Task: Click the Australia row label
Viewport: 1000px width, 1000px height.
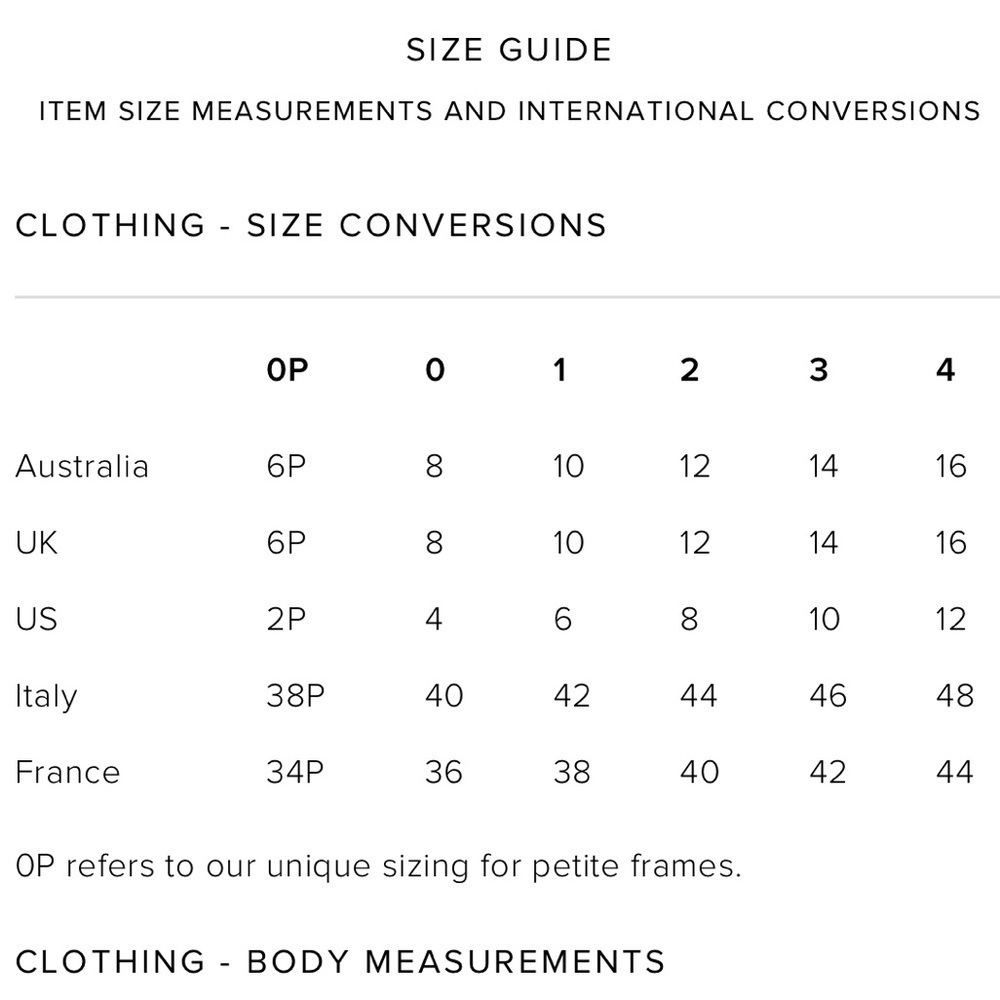Action: click(82, 466)
